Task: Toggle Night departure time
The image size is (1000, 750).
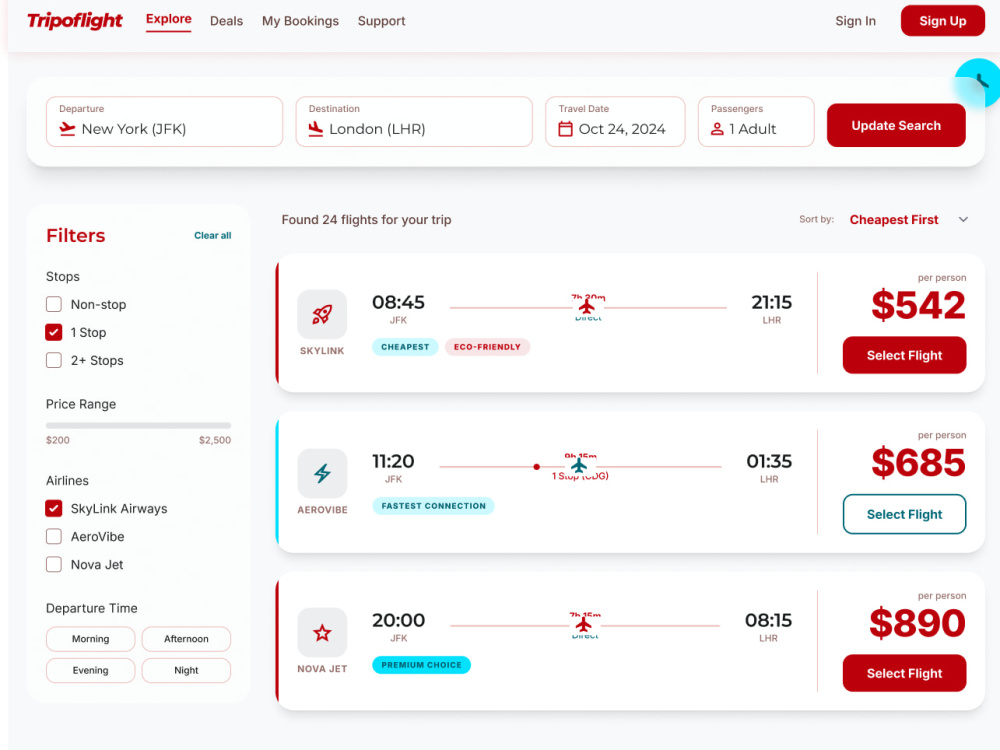Action: click(x=186, y=670)
